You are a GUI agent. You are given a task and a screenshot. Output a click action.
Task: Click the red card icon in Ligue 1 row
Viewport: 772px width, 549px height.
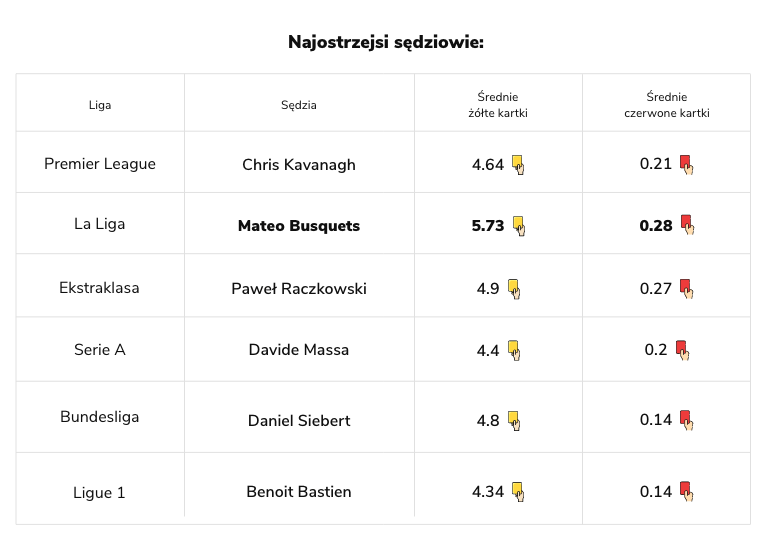pos(686,491)
